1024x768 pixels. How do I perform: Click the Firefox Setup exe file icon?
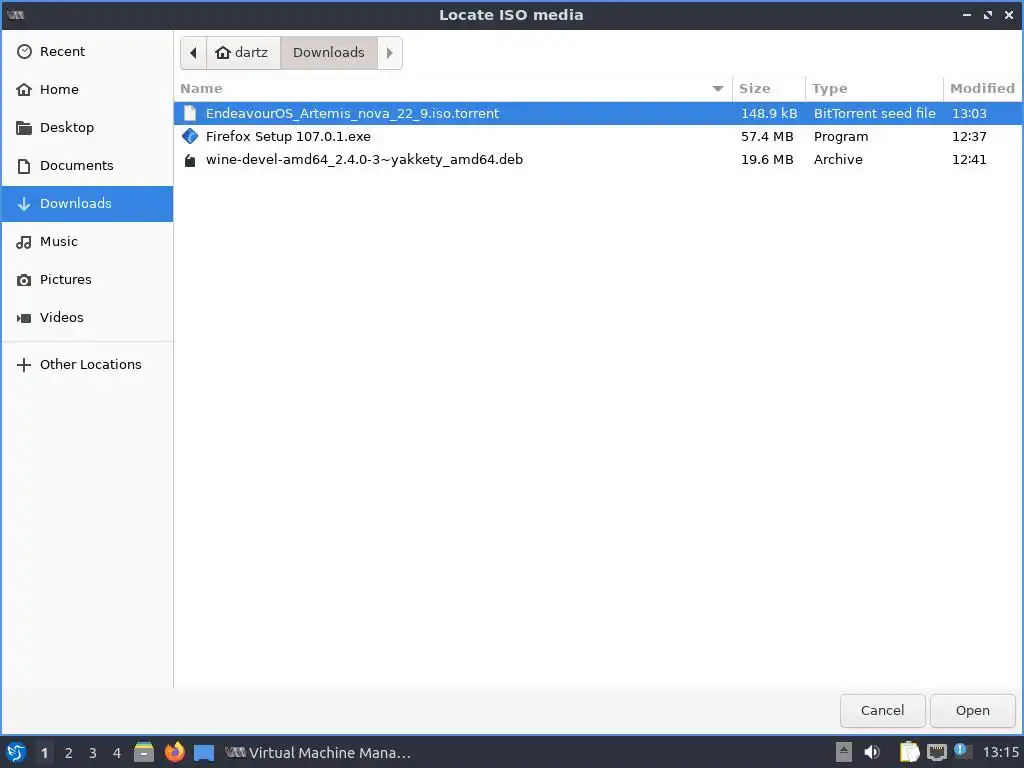tap(190, 136)
